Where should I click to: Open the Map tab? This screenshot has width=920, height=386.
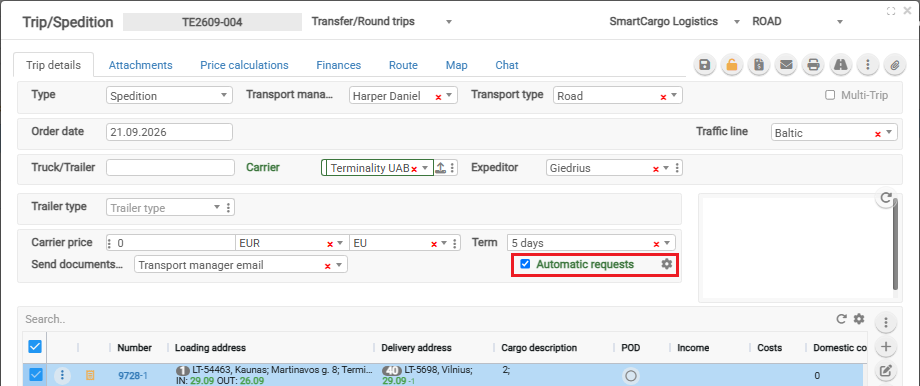click(456, 65)
